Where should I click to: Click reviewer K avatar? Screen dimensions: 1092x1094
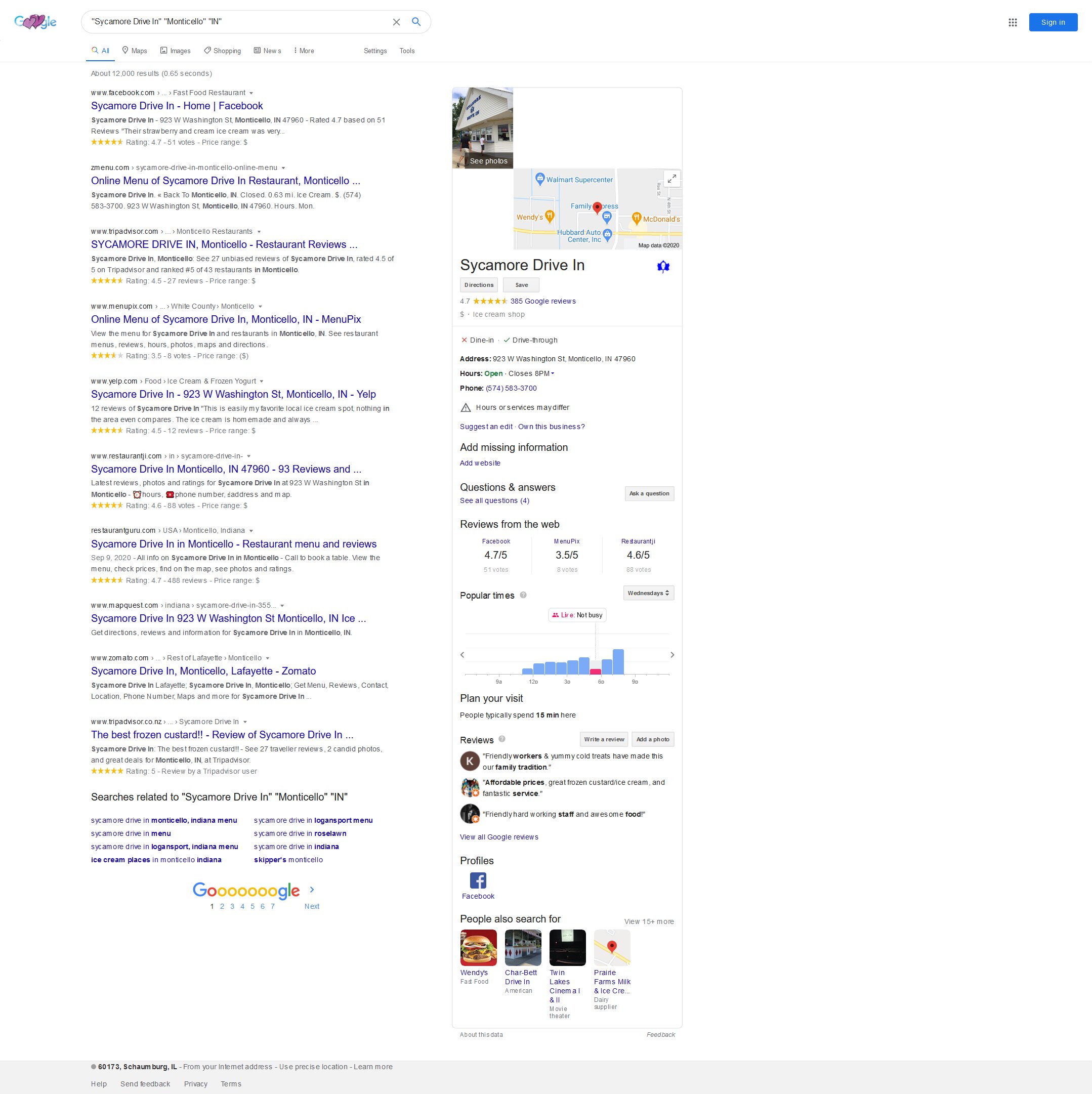click(470, 761)
